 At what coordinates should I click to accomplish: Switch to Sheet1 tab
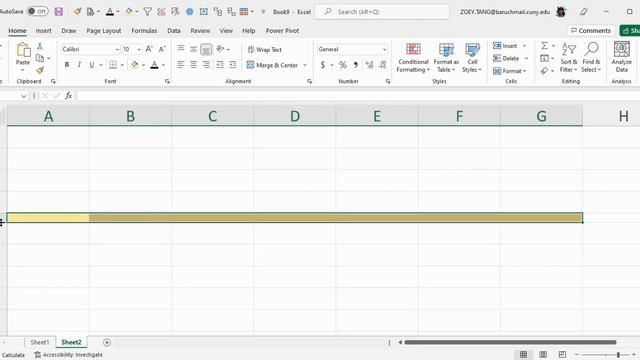(x=40, y=342)
